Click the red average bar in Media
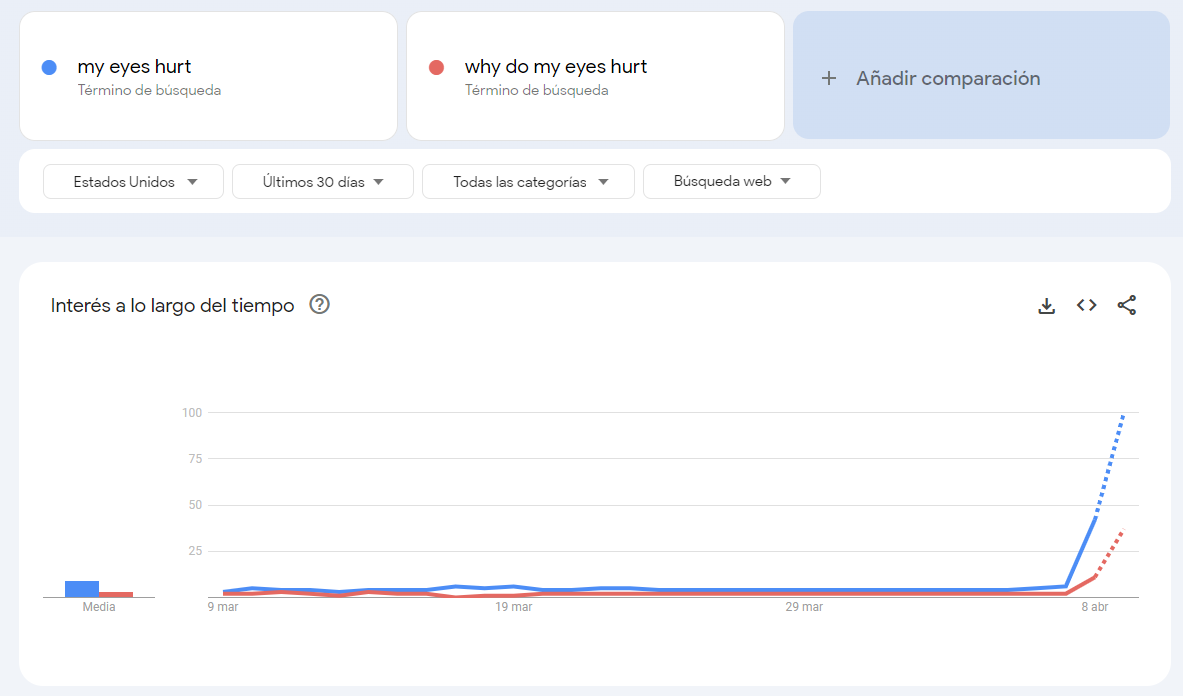The width and height of the screenshot is (1183, 696). (x=116, y=594)
